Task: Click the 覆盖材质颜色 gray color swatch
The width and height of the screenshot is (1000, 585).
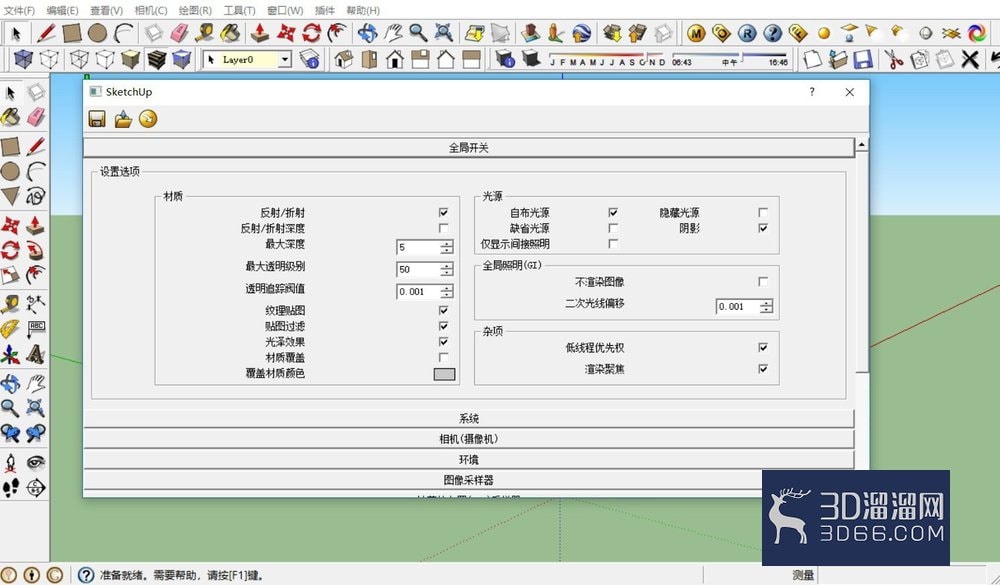Action: pos(445,374)
